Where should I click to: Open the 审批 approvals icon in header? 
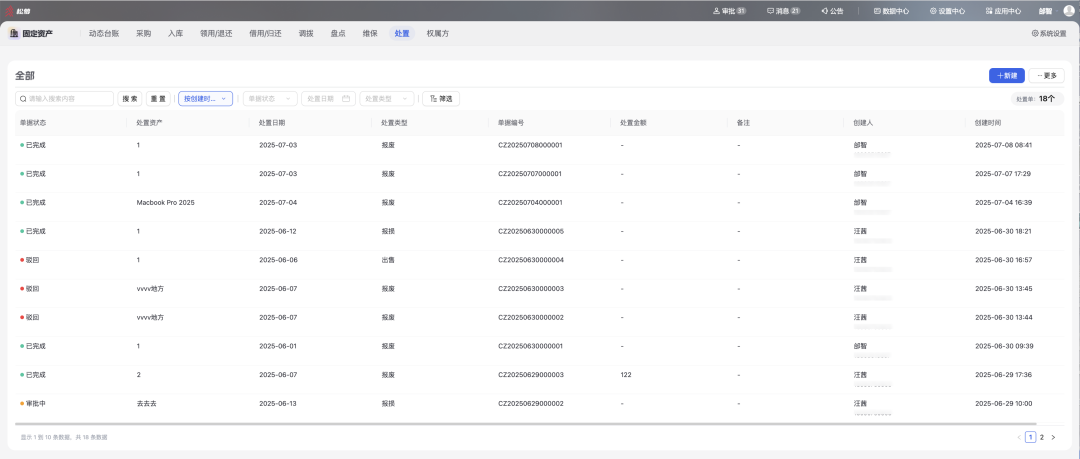(x=716, y=11)
